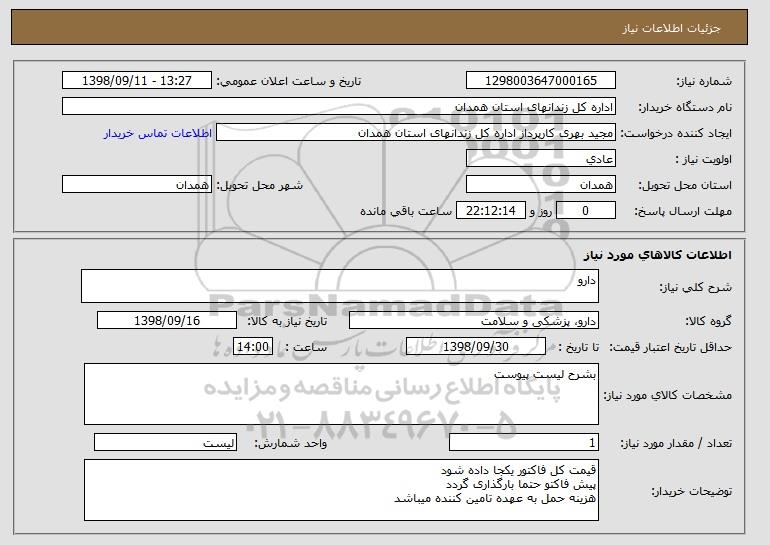770x545 pixels.
Task: Click the label نام دستگاه خریدار
Action: [x=685, y=108]
